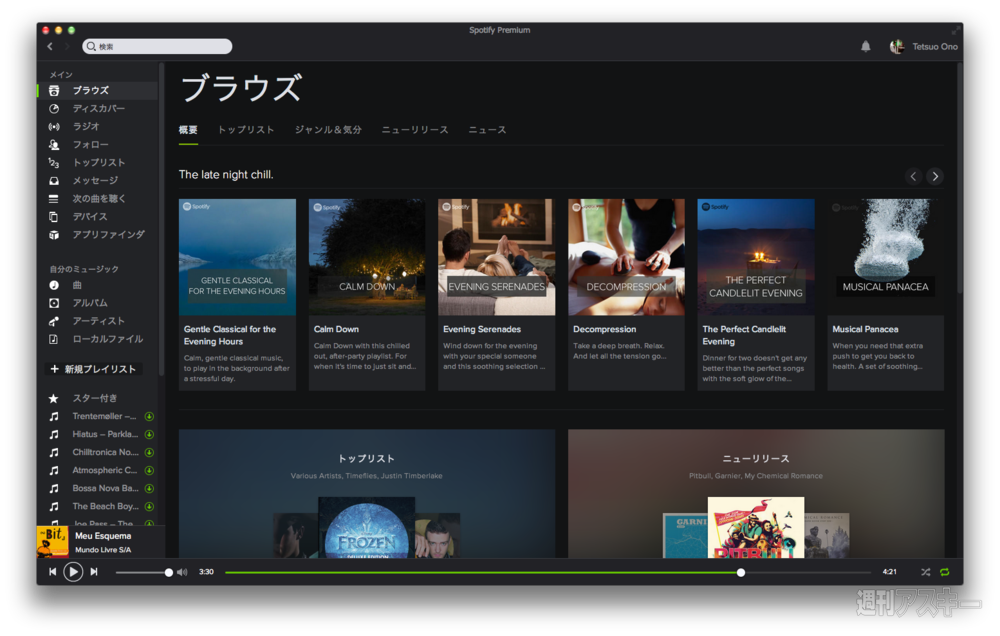
Task: Click the main content vertical scrollbar
Action: 959,179
